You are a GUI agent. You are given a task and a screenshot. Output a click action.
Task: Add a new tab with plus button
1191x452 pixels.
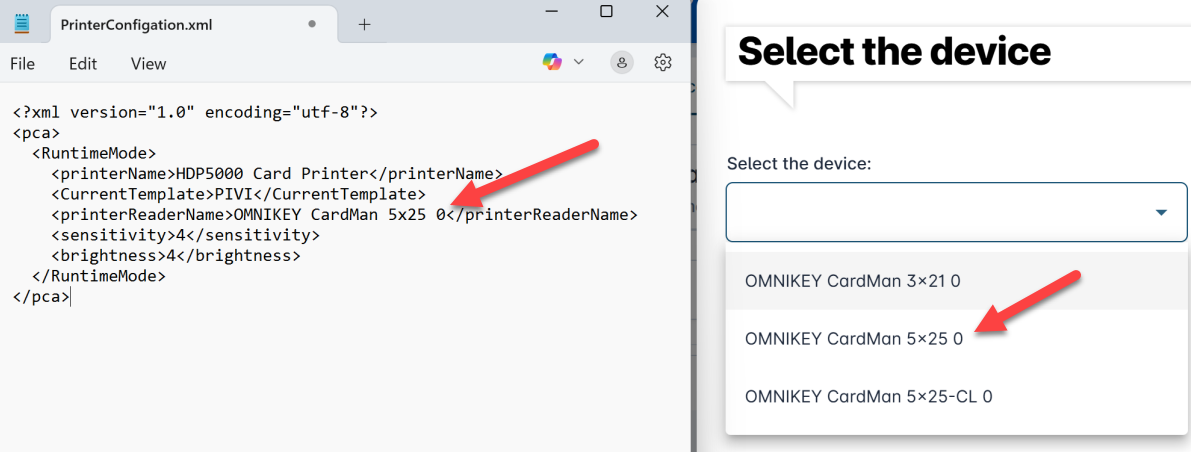point(364,24)
